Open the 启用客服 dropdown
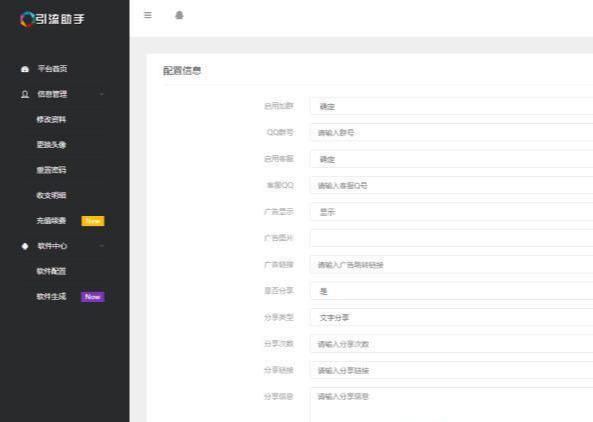Image resolution: width=593 pixels, height=422 pixels. [x=452, y=159]
